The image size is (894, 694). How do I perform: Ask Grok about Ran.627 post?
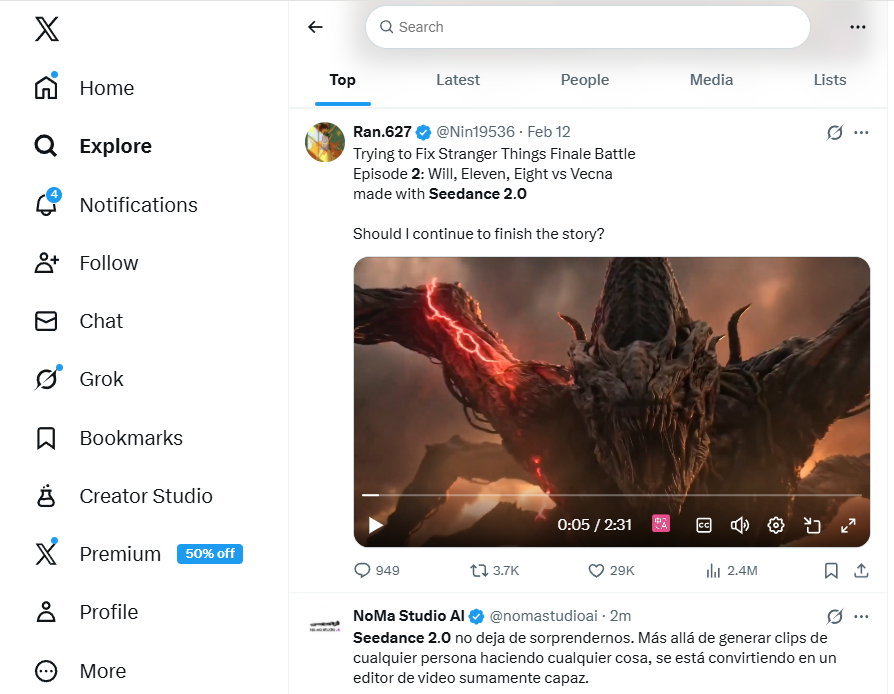coord(835,133)
